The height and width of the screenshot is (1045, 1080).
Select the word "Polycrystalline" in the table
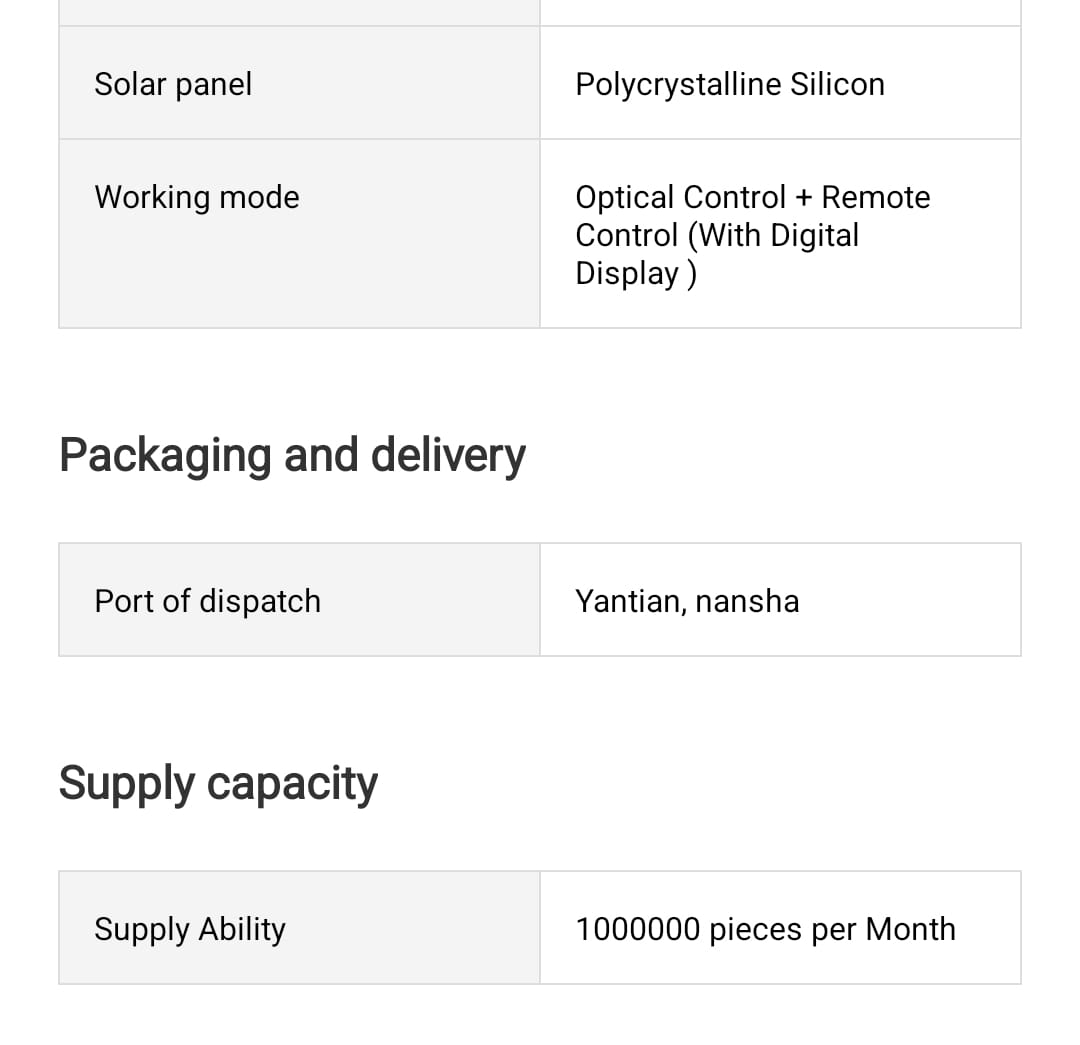[678, 84]
